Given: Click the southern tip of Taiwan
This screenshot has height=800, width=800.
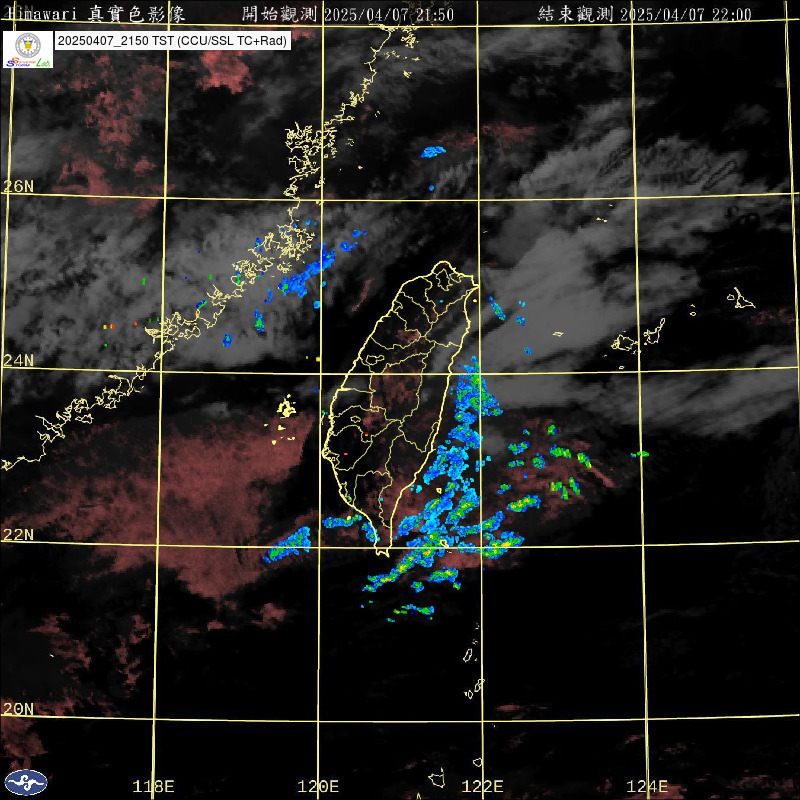Looking at the screenshot, I should point(381,549).
